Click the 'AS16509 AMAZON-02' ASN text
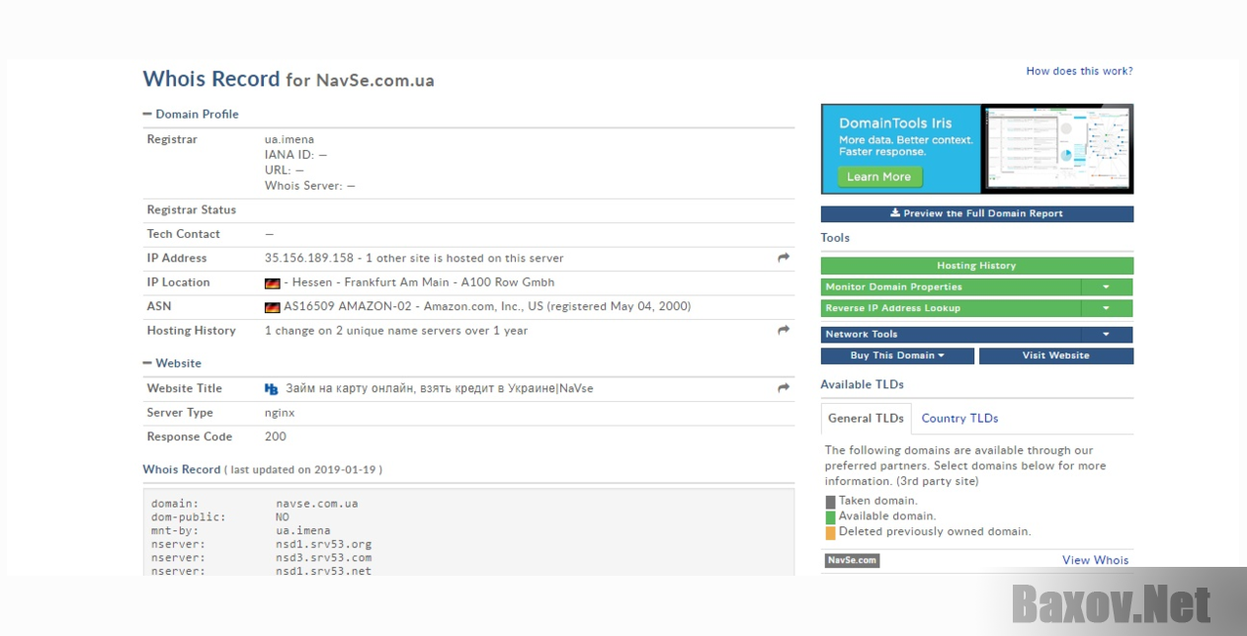Image resolution: width=1247 pixels, height=636 pixels. [x=350, y=307]
